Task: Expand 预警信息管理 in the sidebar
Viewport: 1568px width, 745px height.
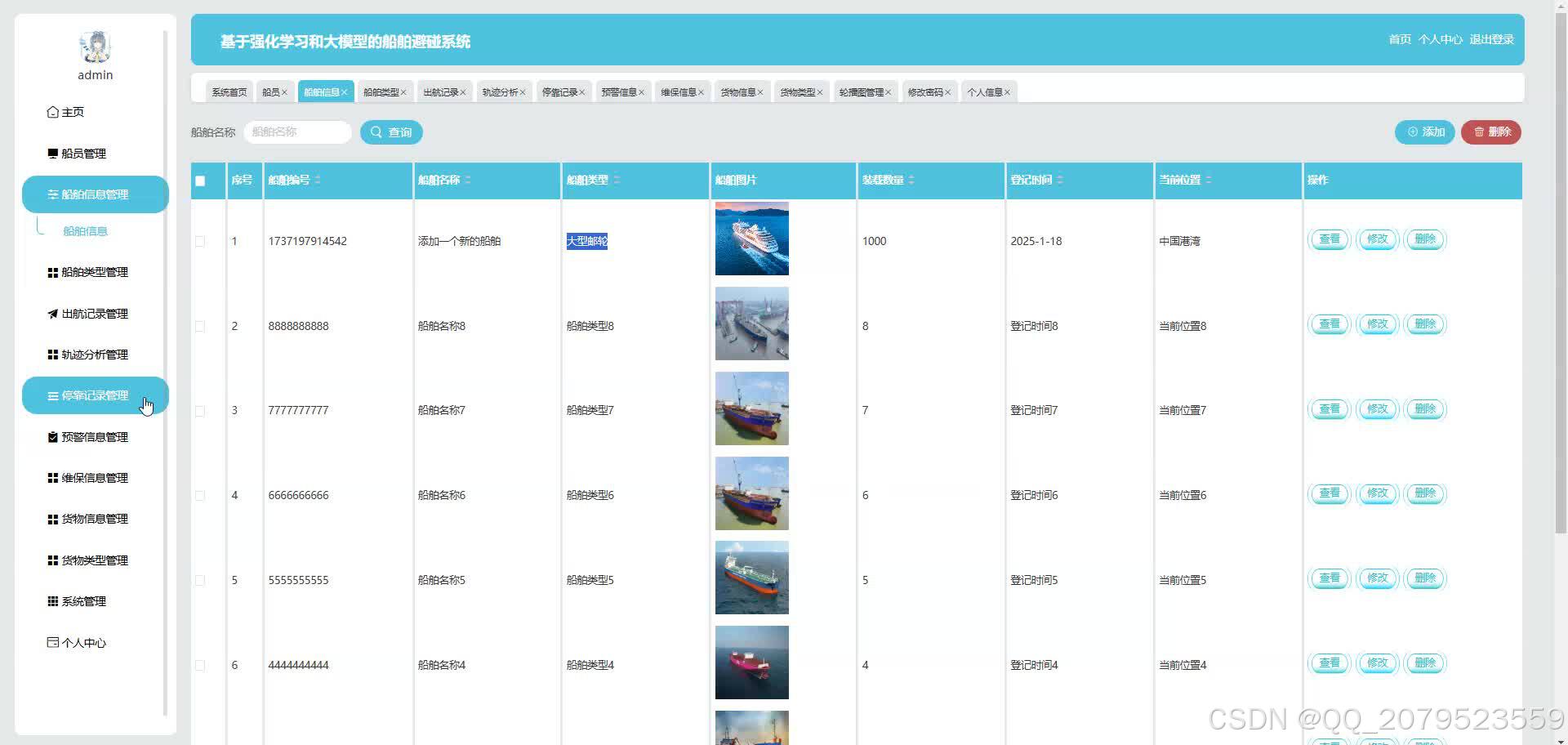Action: 87,437
